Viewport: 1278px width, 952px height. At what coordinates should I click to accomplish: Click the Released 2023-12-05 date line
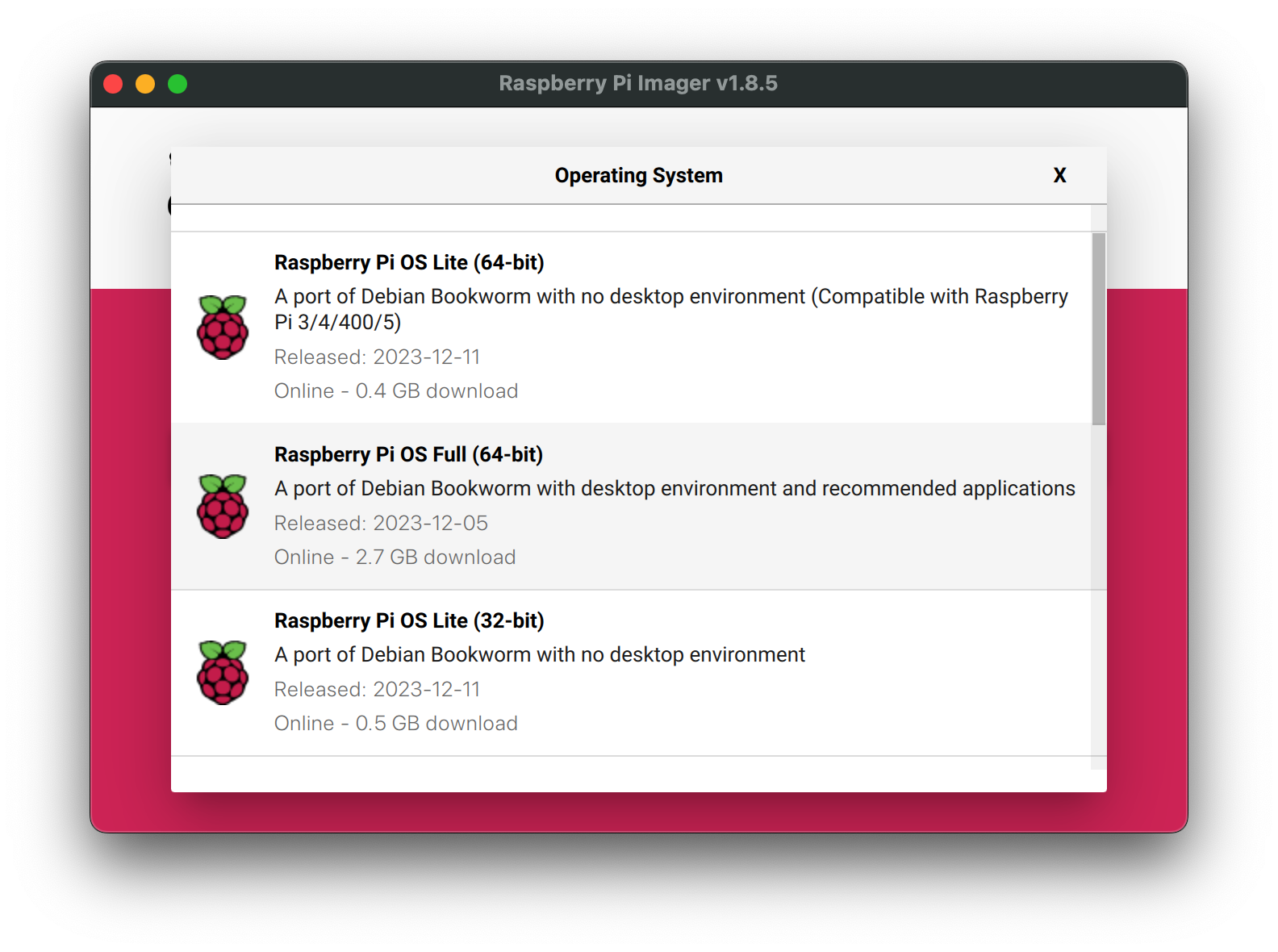381,523
